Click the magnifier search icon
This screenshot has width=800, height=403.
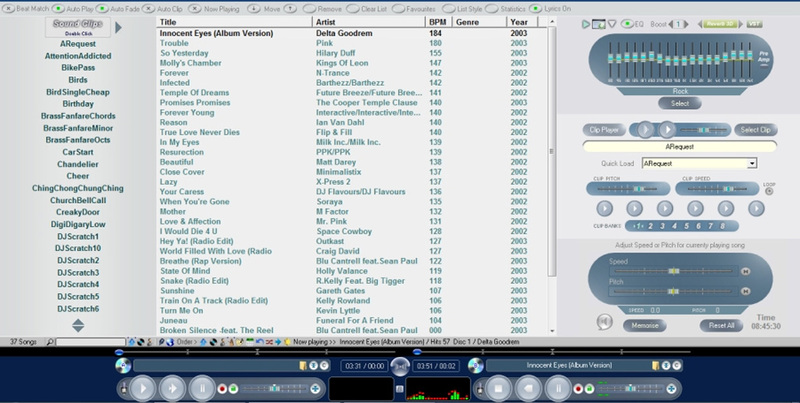pos(50,342)
